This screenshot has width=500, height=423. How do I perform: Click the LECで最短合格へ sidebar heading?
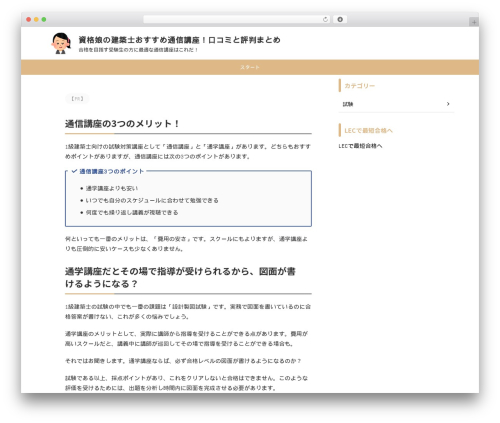click(x=368, y=130)
